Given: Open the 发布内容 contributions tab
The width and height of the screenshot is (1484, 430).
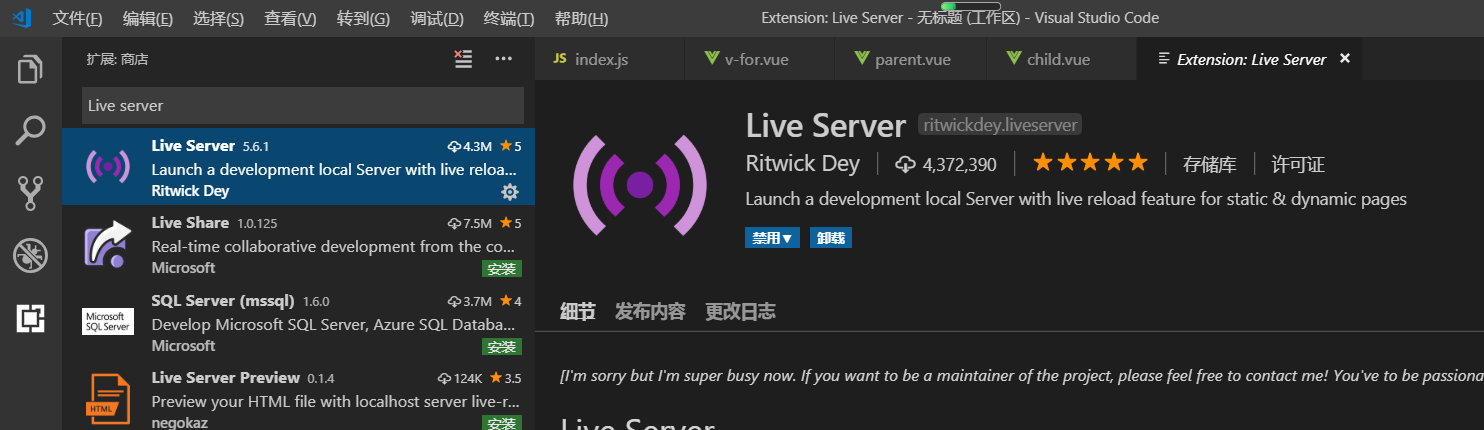Looking at the screenshot, I should click(650, 311).
